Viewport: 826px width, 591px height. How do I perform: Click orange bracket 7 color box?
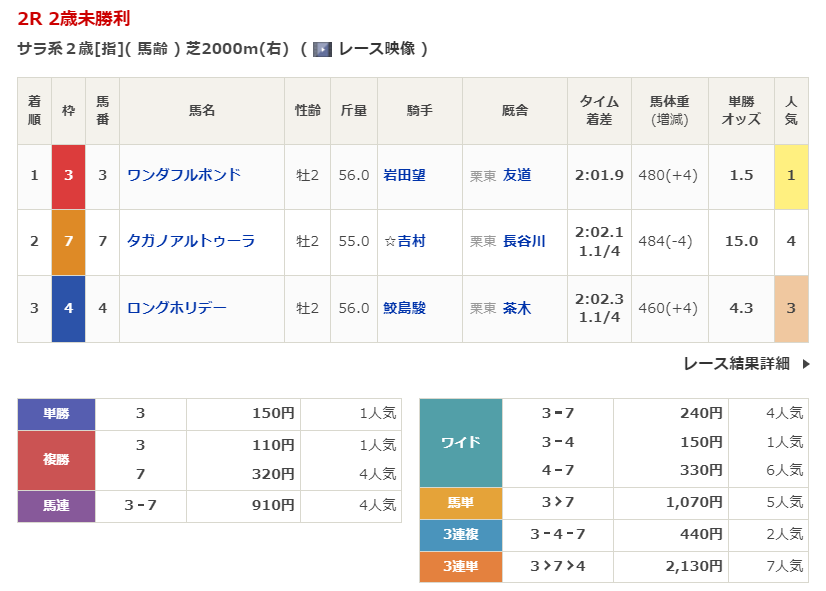pos(69,242)
